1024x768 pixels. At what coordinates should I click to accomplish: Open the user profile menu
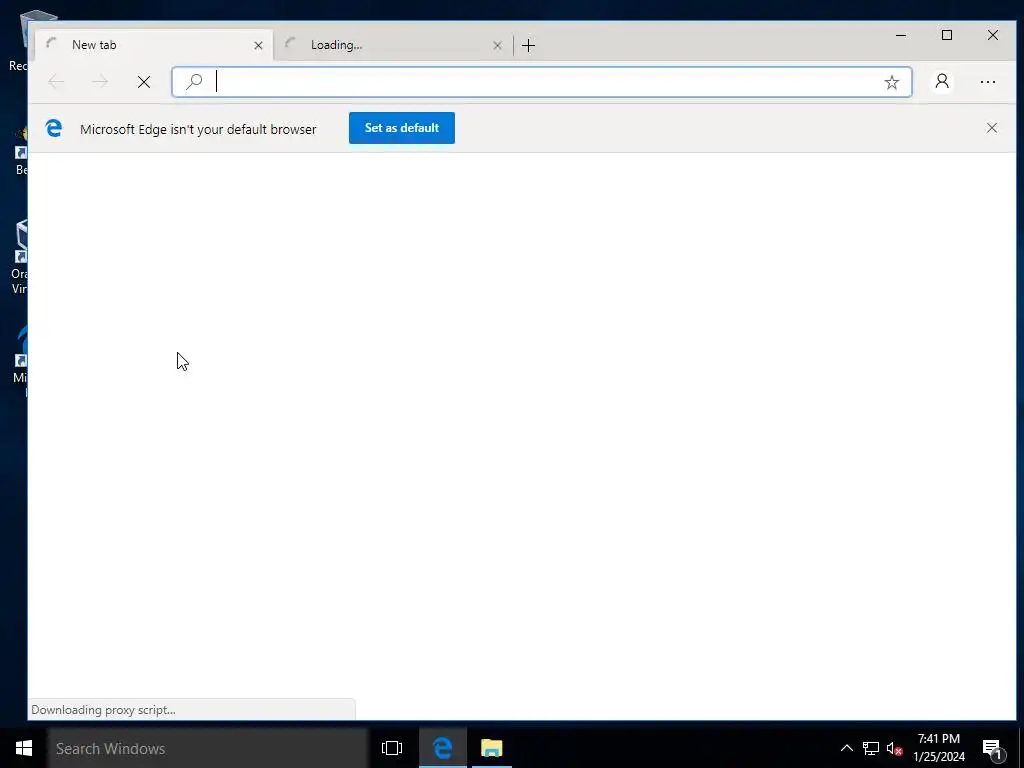pyautogui.click(x=942, y=82)
